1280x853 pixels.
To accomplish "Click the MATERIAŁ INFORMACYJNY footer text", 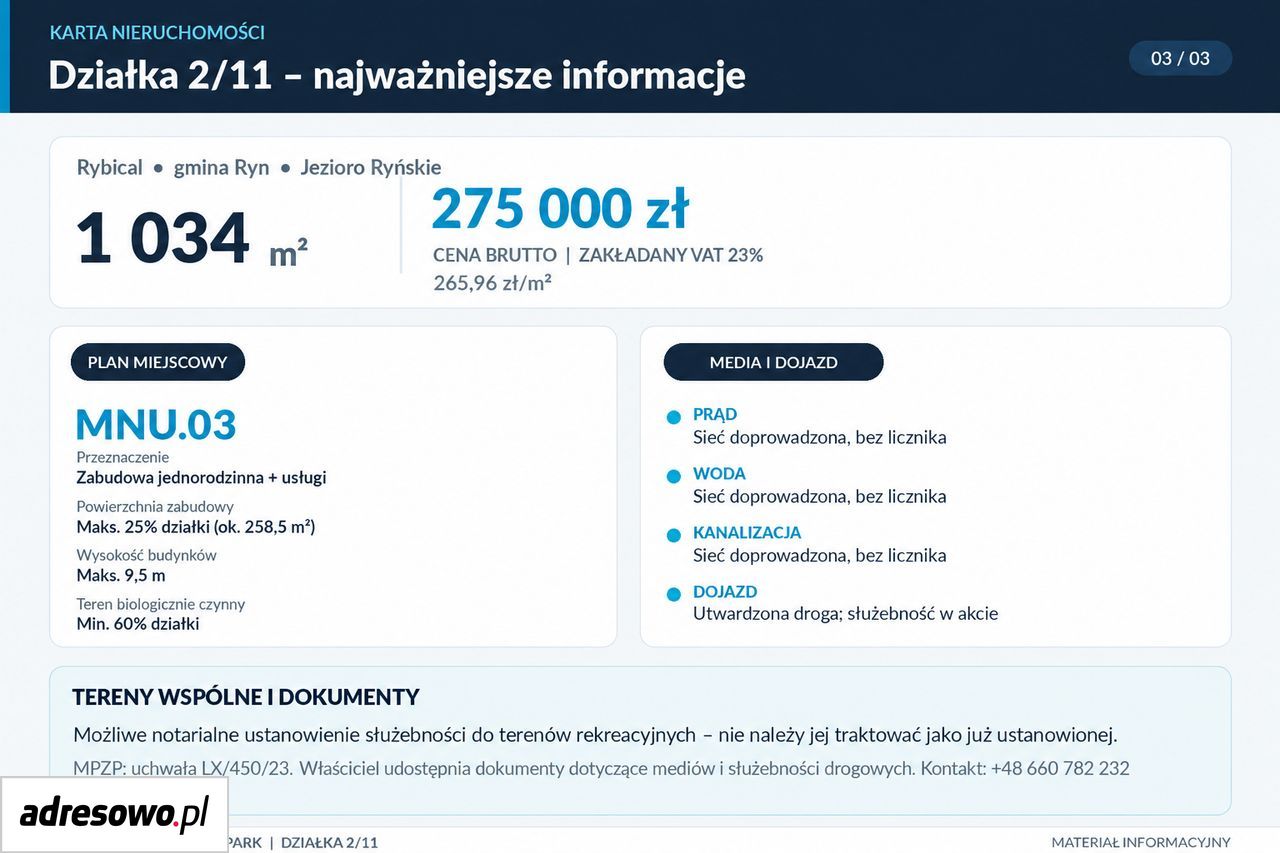I will coord(1141,843).
